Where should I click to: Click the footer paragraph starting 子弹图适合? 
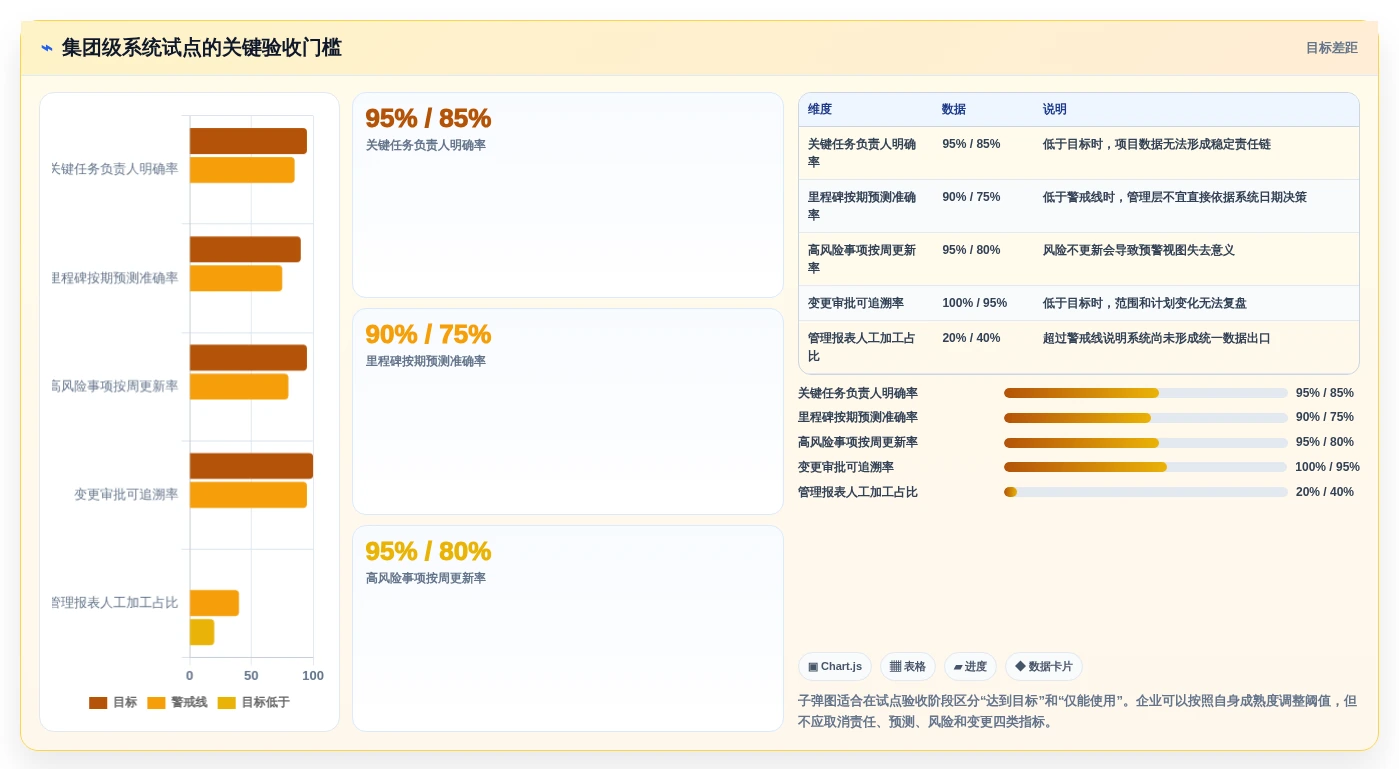tap(1077, 711)
